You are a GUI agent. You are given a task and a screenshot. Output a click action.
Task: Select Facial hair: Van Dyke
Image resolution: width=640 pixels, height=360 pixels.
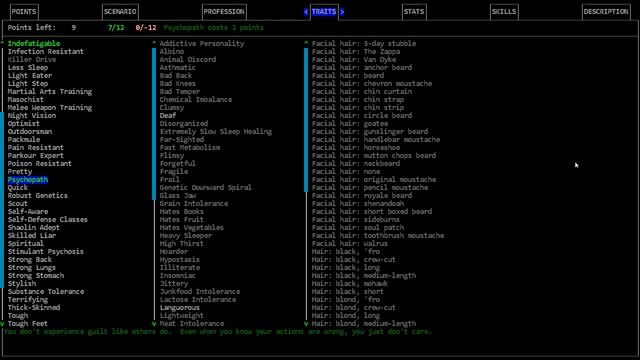[354, 60]
